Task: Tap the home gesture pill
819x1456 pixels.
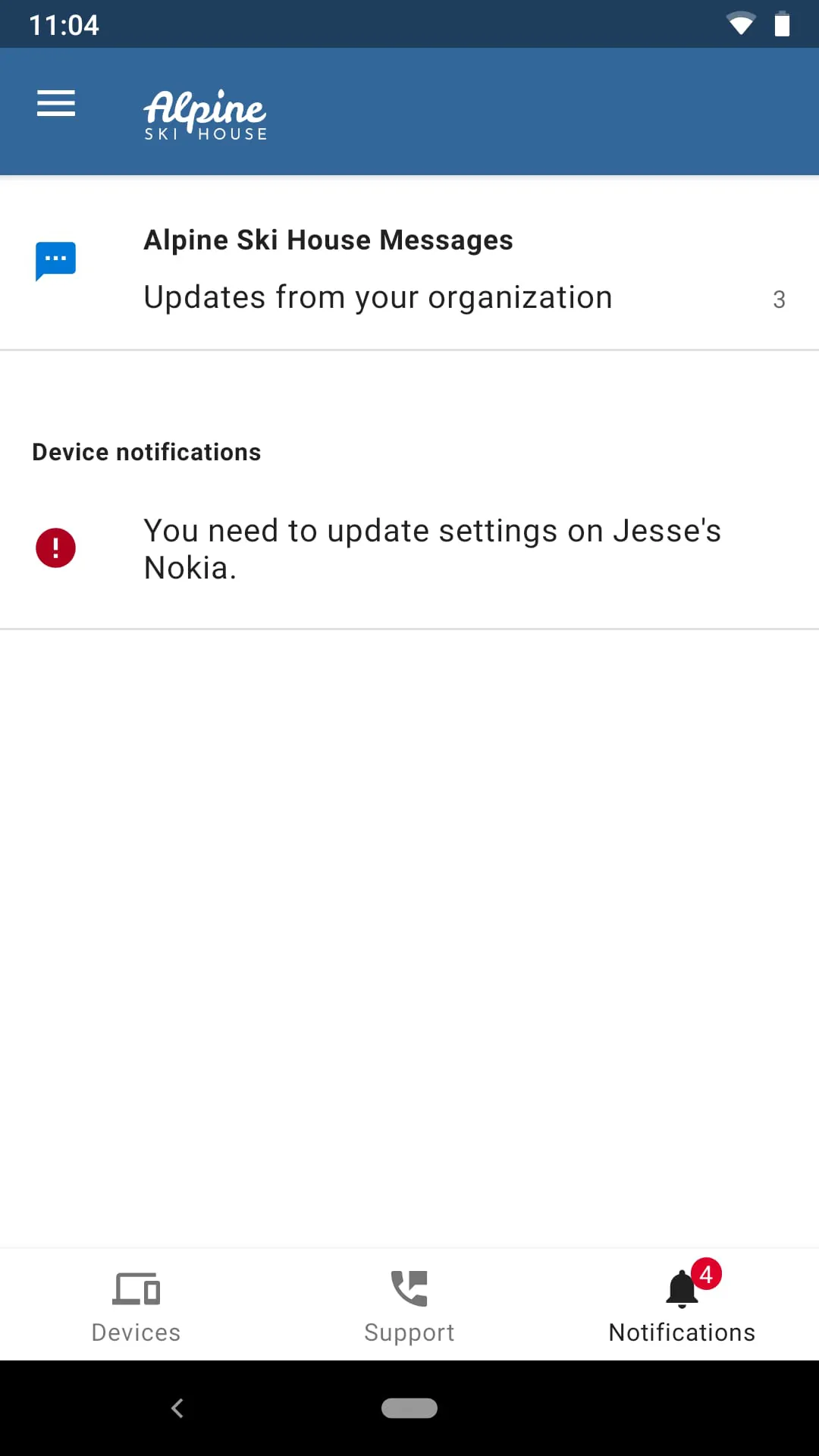Action: [409, 1408]
